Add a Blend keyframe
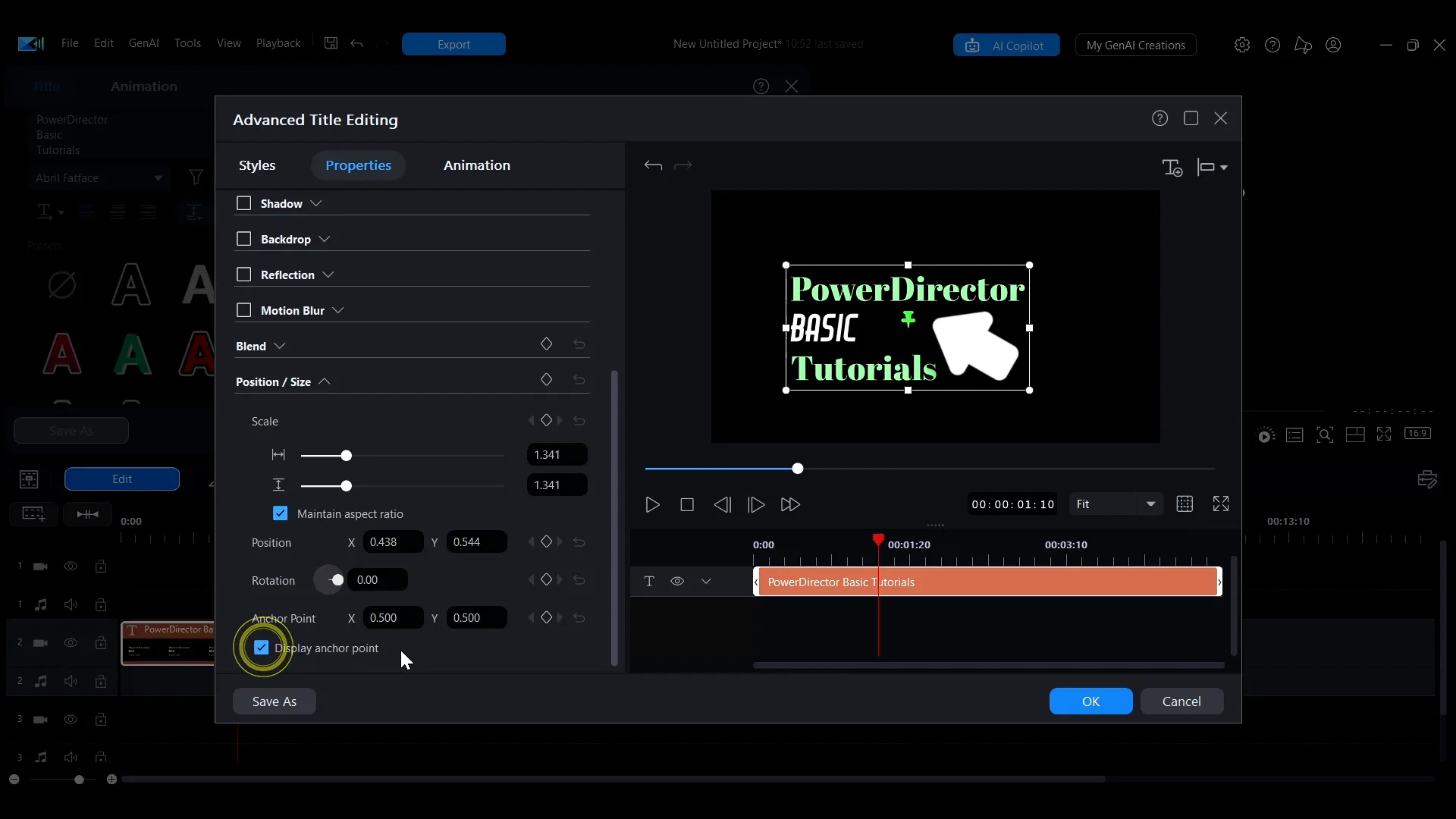This screenshot has width=1456, height=819. pos(546,344)
